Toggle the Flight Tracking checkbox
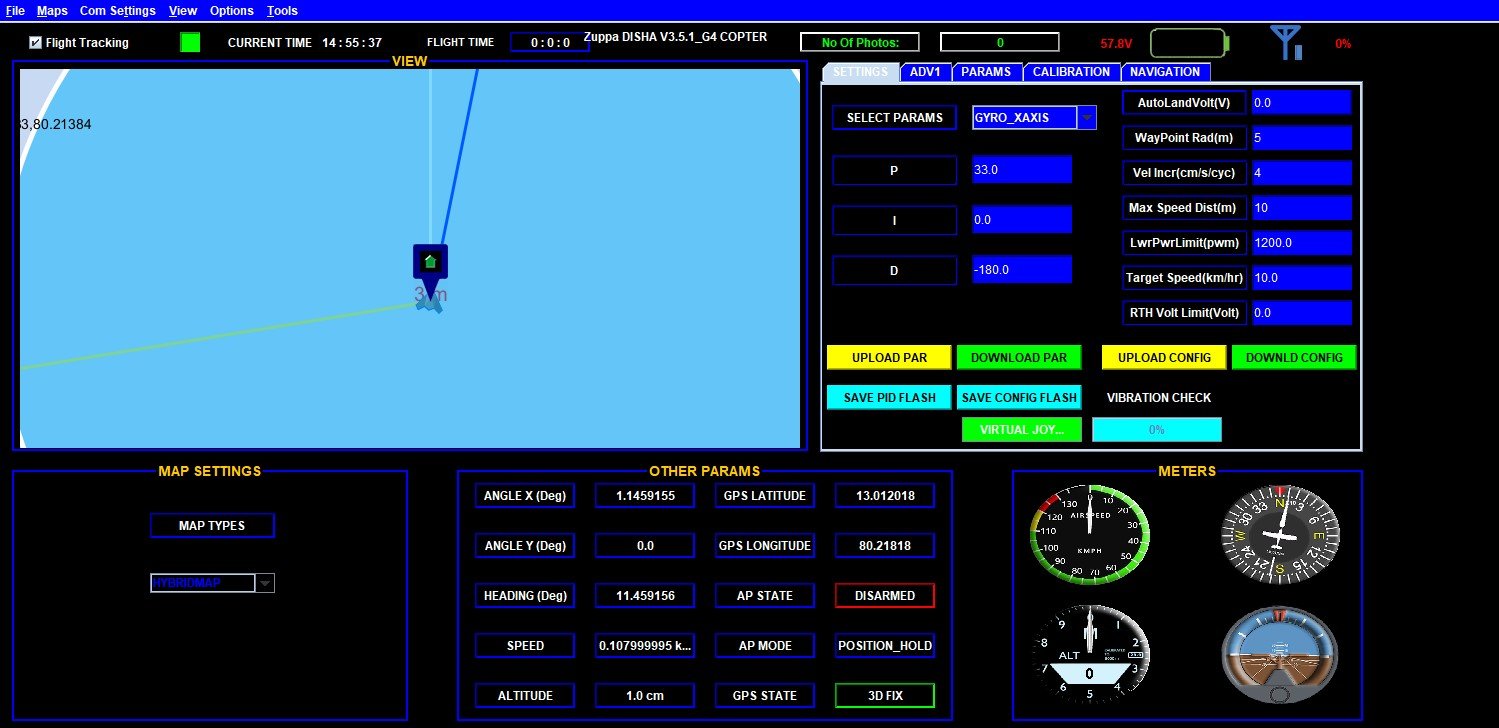The height and width of the screenshot is (728, 1499). [36, 43]
